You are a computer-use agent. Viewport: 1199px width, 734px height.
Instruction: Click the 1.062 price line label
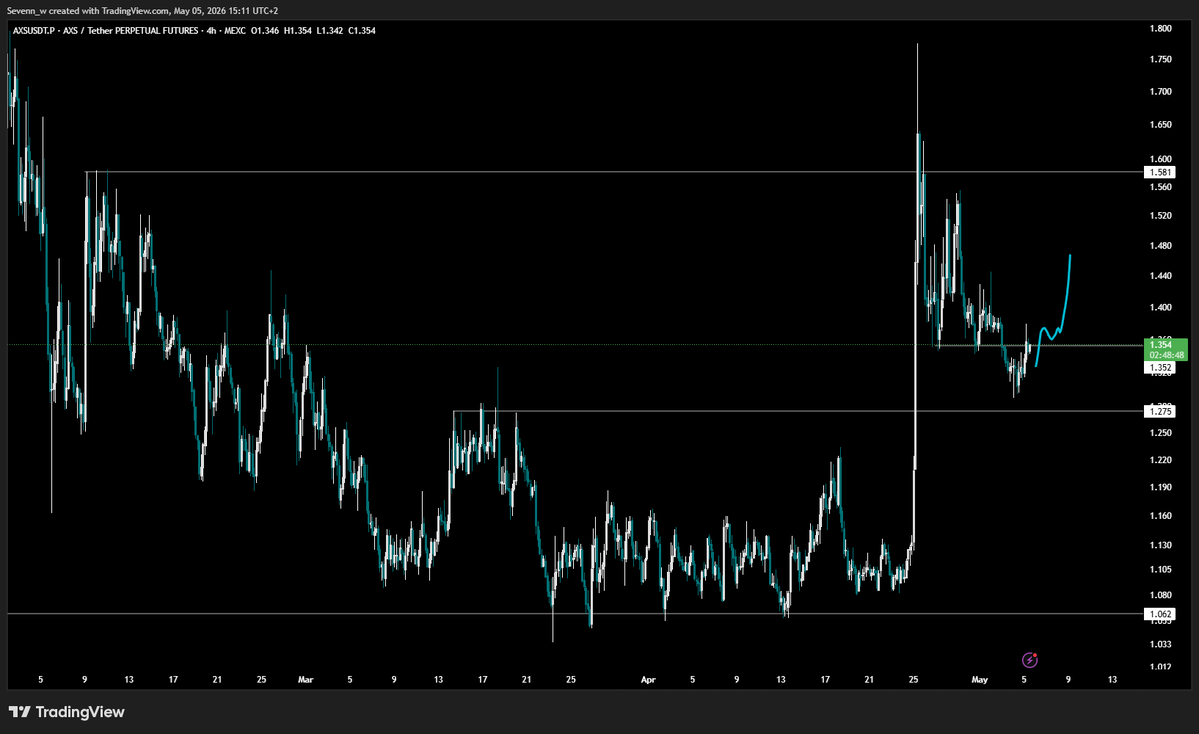tap(1160, 614)
